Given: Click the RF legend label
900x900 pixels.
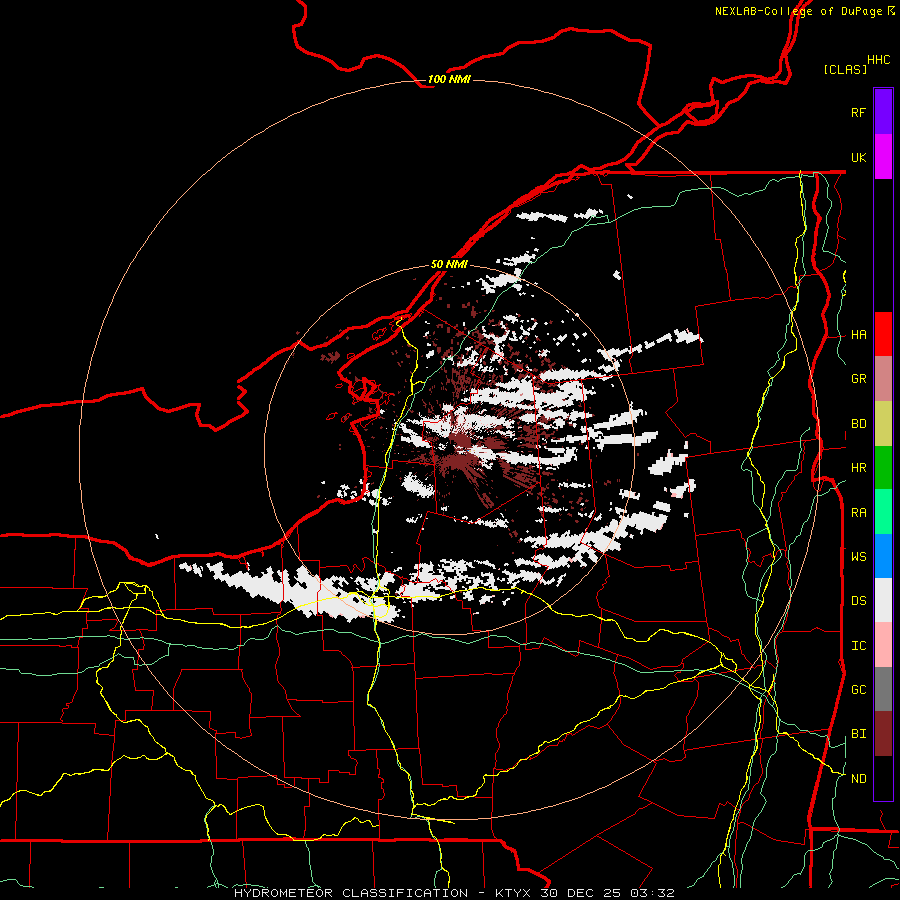Looking at the screenshot, I should click(858, 112).
